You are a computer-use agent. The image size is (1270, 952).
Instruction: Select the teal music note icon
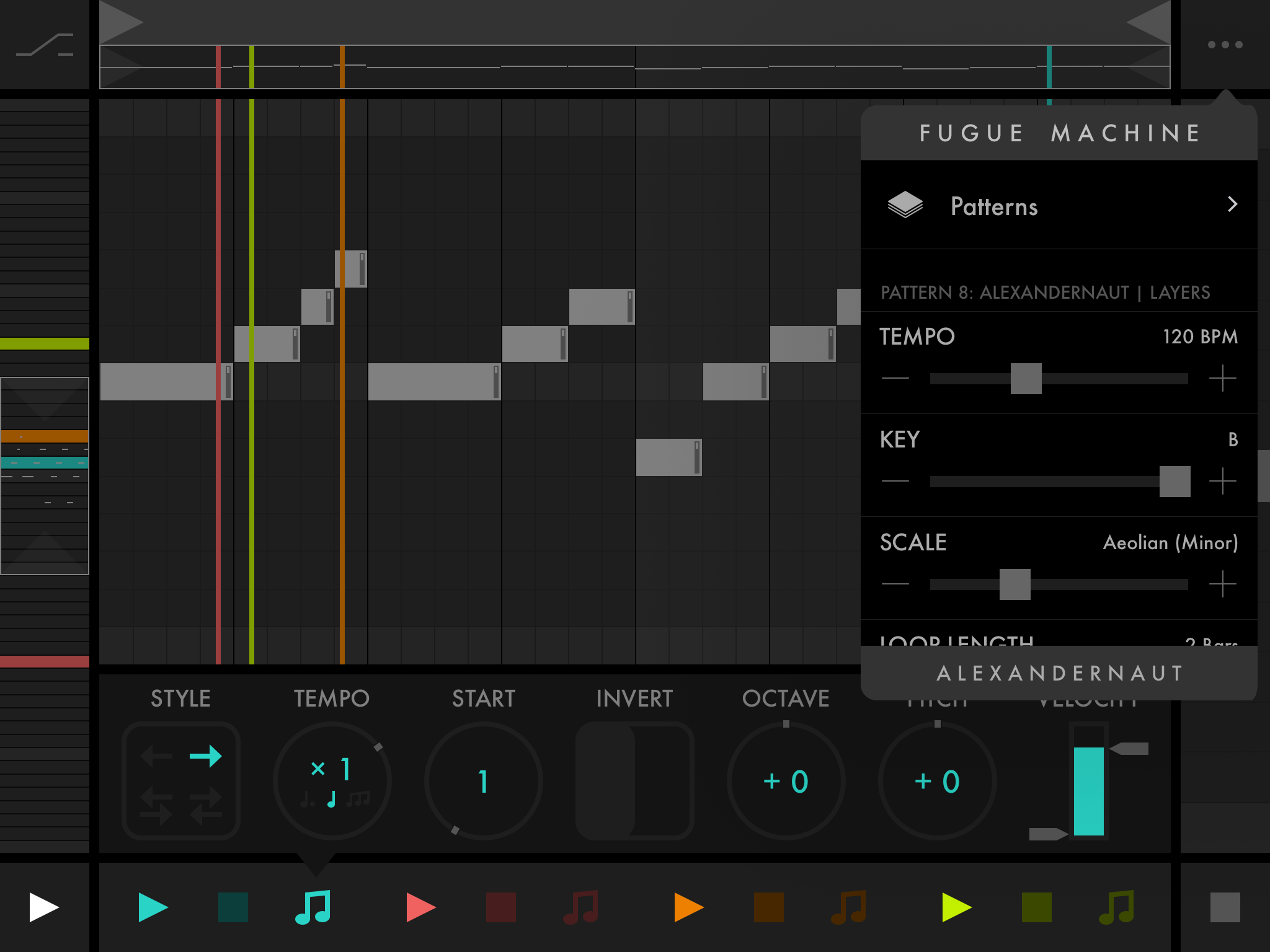pos(313,907)
